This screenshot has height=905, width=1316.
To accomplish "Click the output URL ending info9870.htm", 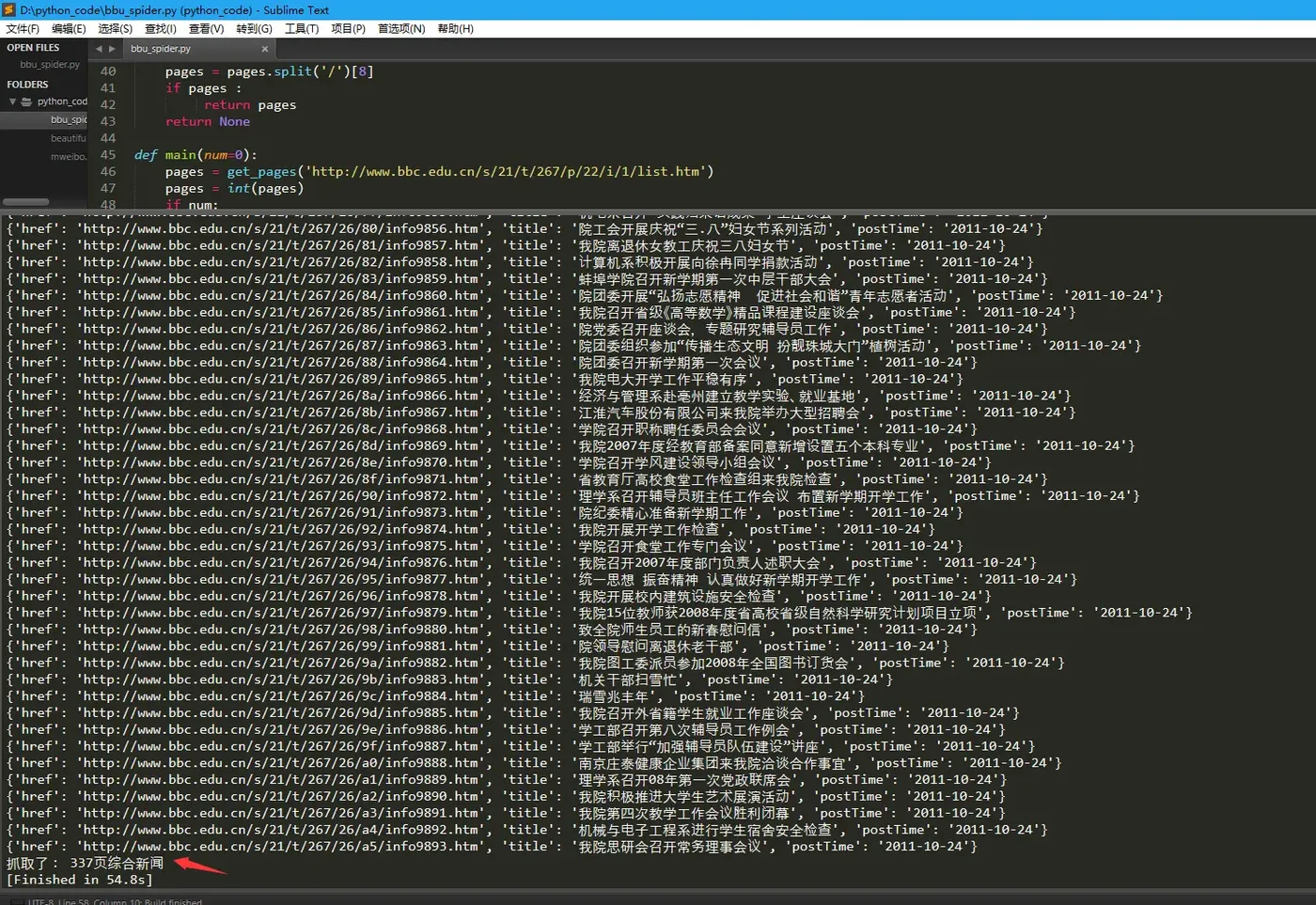I will [x=282, y=462].
